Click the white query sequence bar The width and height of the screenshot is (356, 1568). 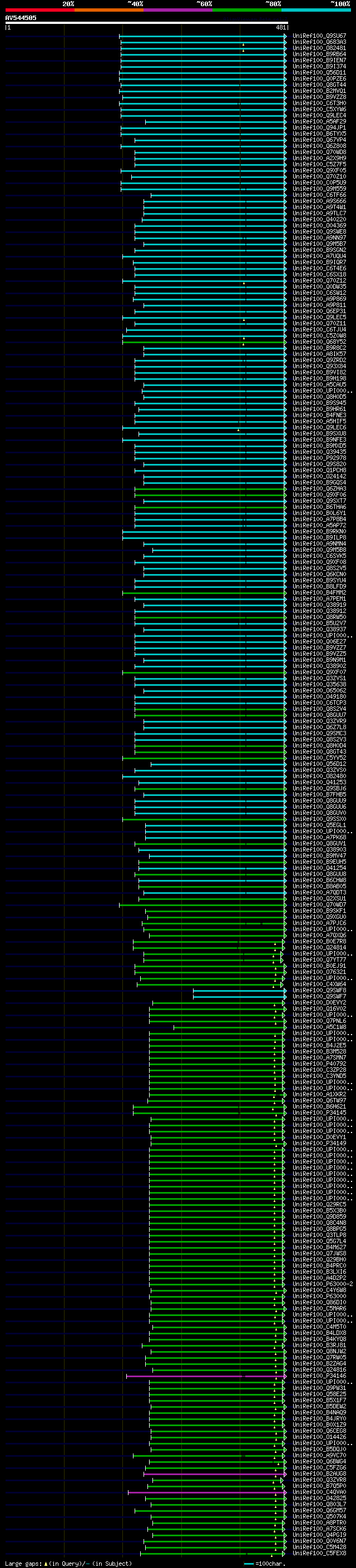147,22
